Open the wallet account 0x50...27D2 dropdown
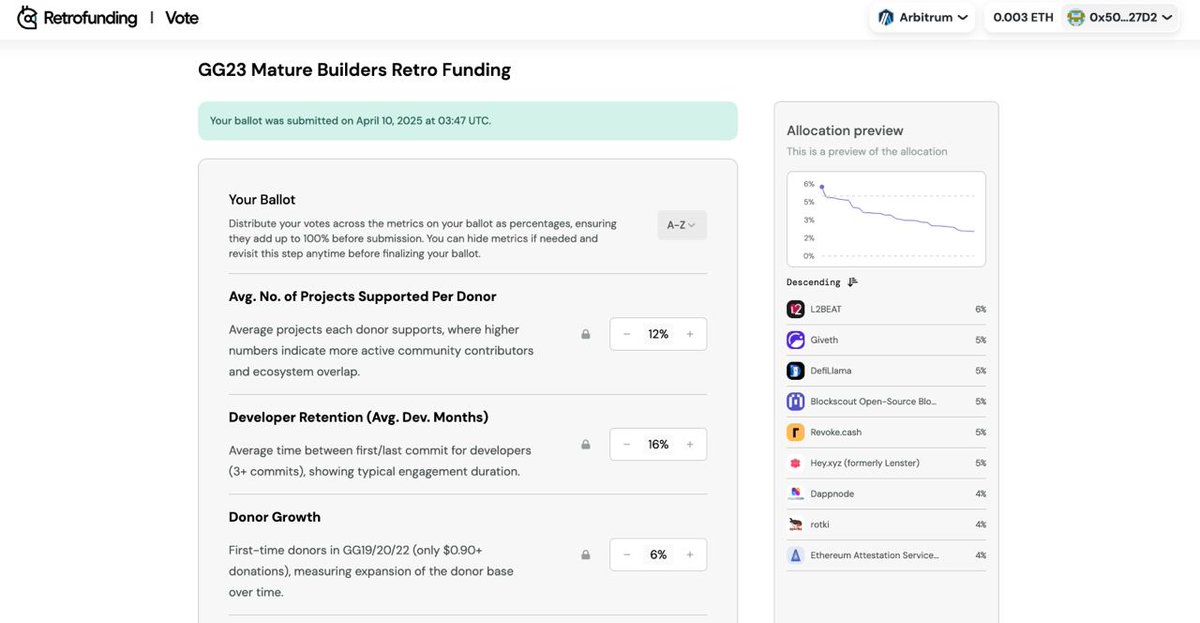 1120,17
